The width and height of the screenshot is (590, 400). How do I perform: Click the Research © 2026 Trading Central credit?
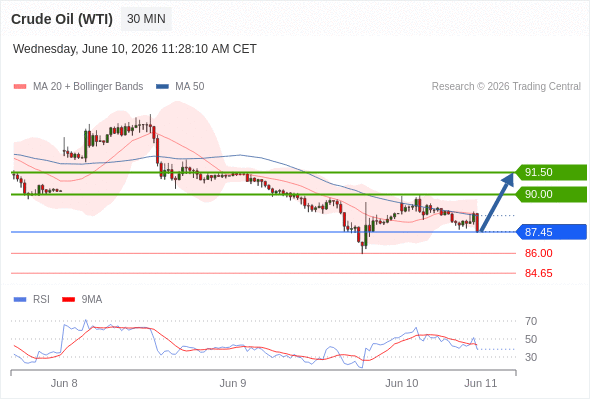(x=506, y=87)
